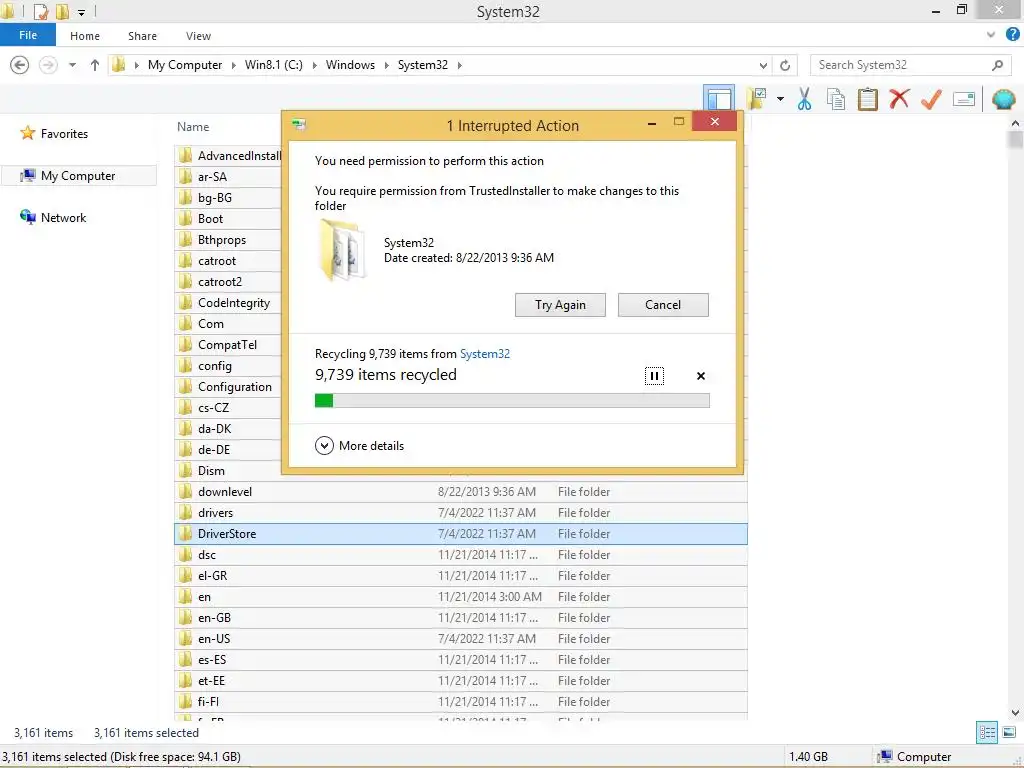Screen dimensions: 1024x768
Task: Click the vertical scrollbar up arrow
Action: tap(1015, 123)
